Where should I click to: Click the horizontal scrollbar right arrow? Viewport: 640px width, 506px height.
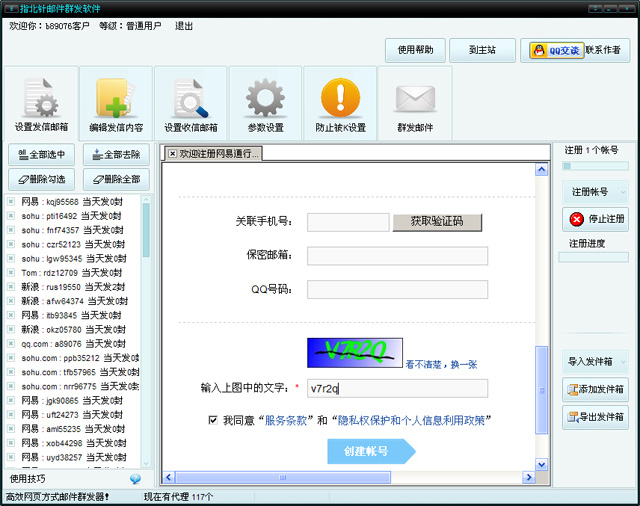tap(529, 477)
